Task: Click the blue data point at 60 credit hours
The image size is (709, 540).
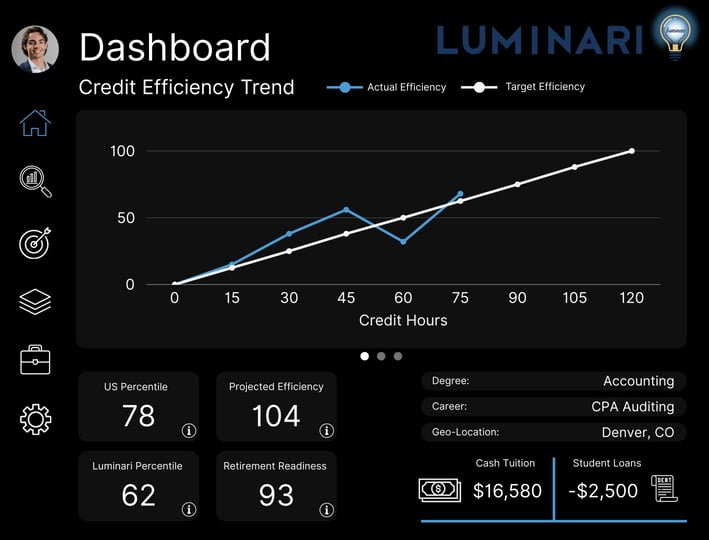Action: coord(403,242)
